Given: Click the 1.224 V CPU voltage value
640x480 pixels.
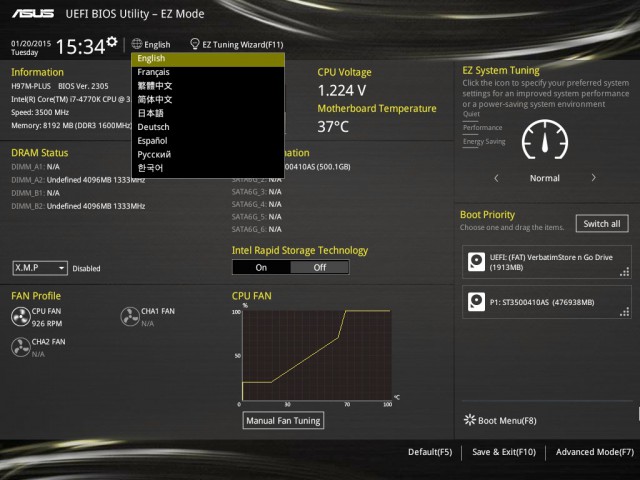Looking at the screenshot, I should pos(342,91).
